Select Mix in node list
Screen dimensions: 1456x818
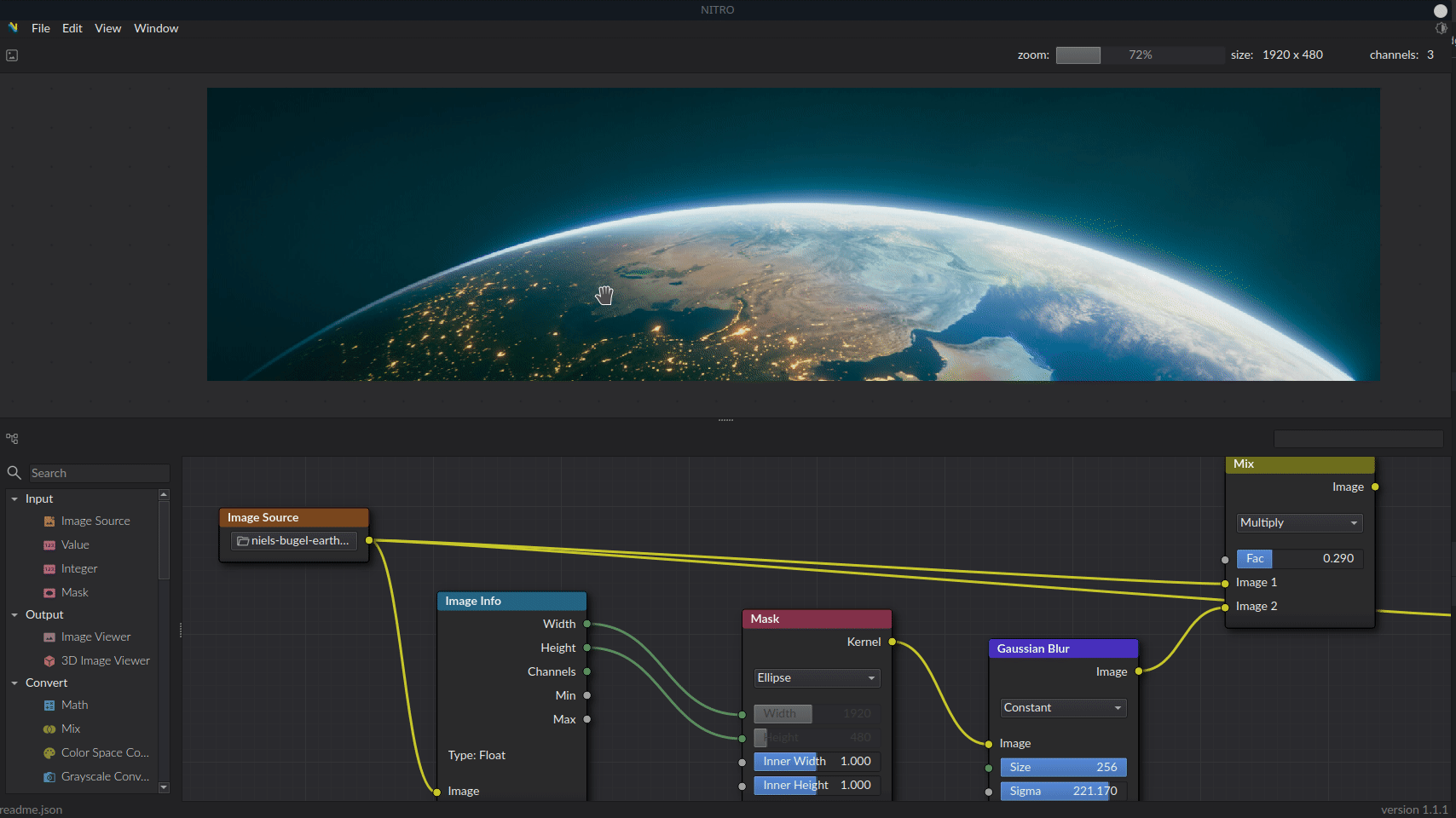tap(71, 729)
